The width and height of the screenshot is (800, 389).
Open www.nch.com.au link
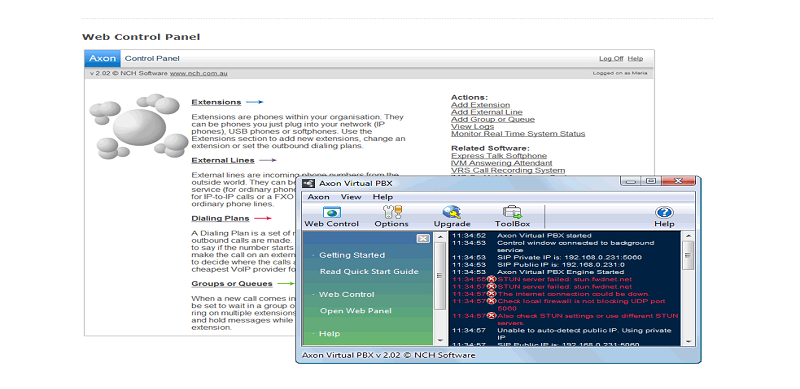[198, 74]
